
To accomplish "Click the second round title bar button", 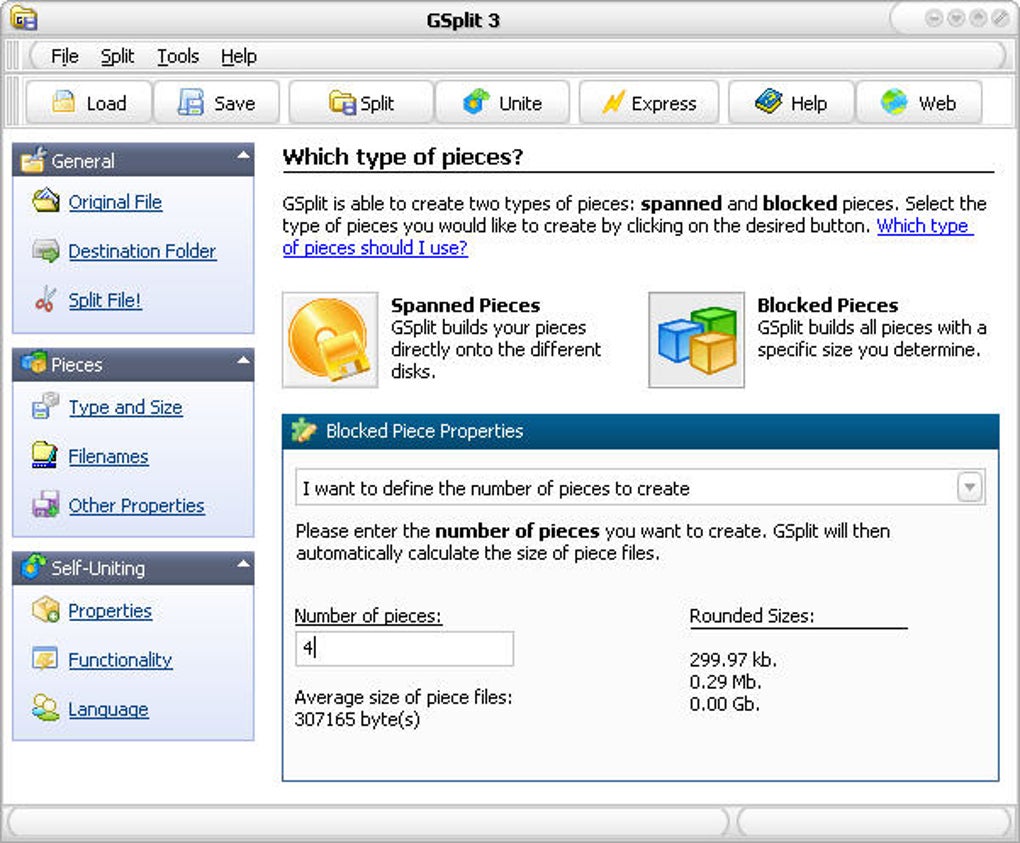I will pos(956,18).
